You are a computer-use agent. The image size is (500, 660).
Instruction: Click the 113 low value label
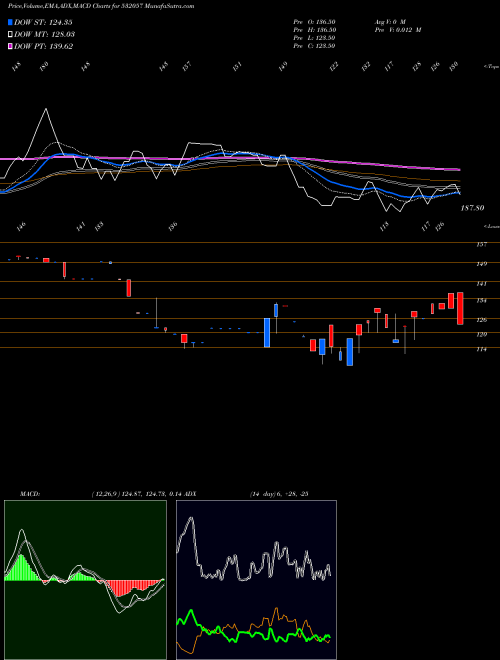(384, 226)
